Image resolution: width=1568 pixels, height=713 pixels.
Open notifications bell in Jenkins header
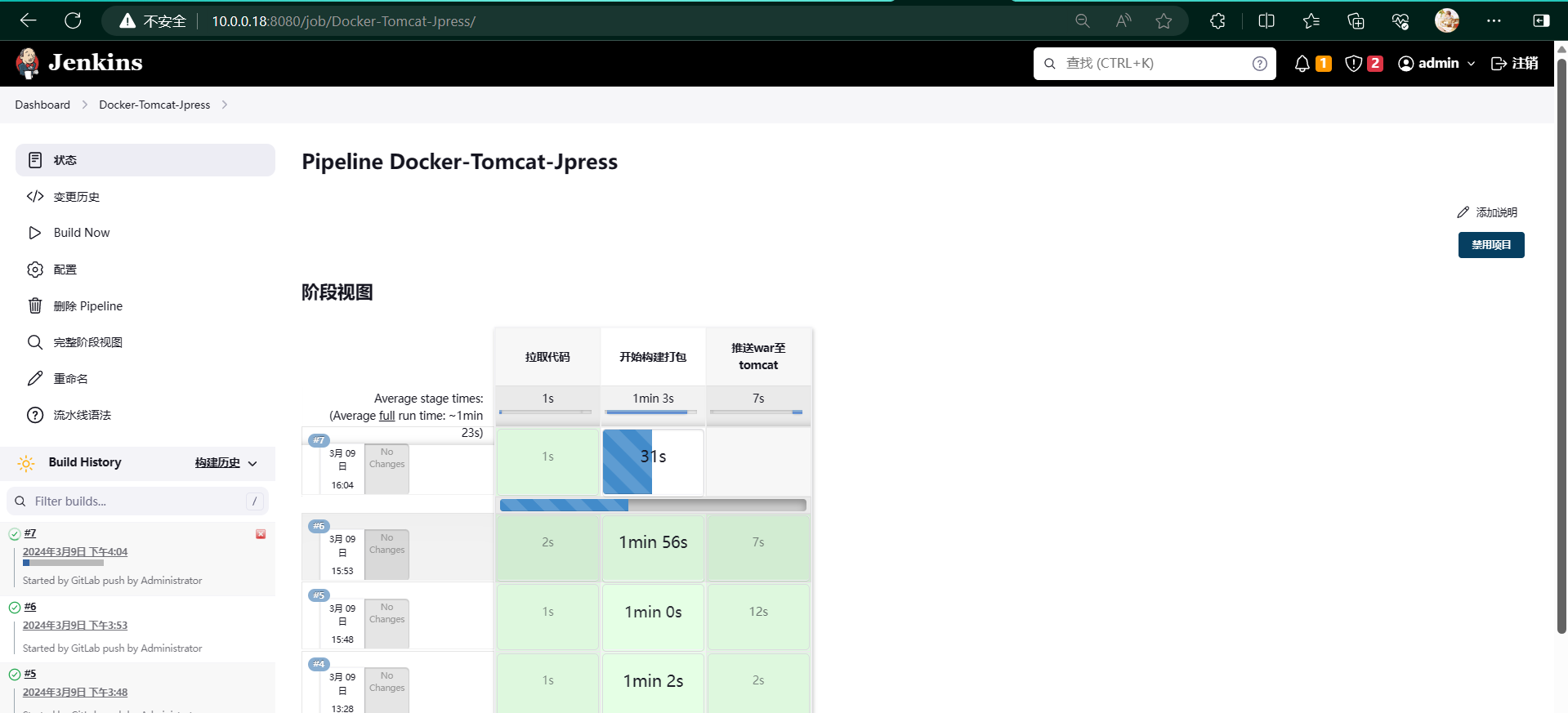click(1302, 63)
